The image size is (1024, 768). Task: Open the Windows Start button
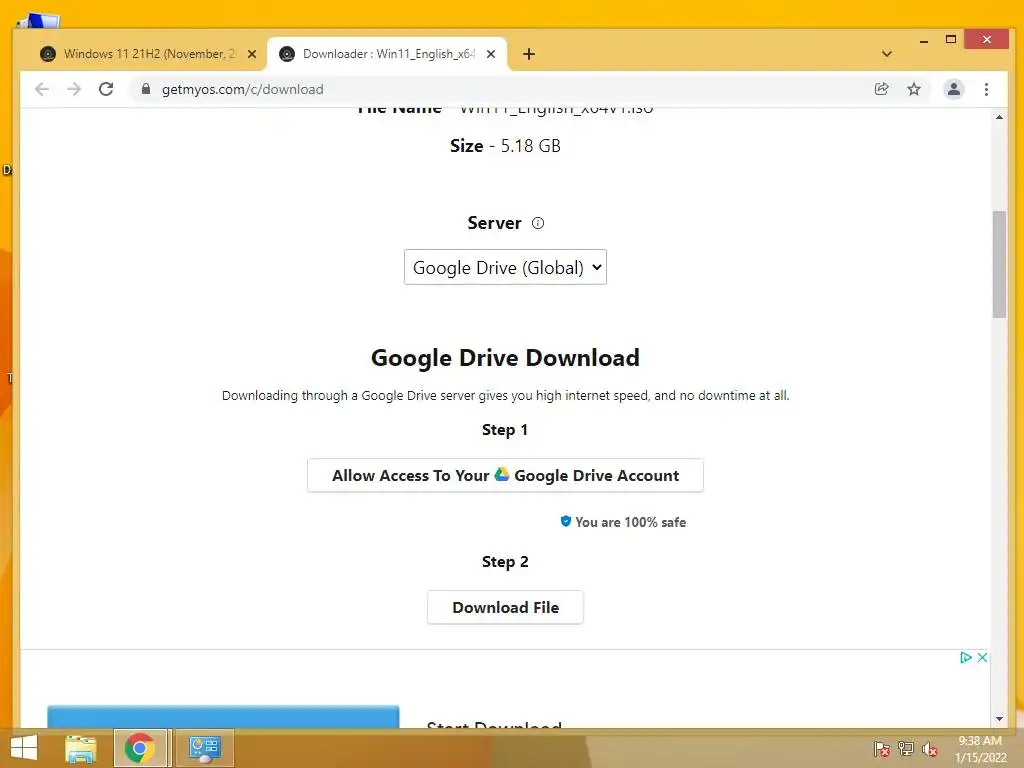[x=24, y=748]
